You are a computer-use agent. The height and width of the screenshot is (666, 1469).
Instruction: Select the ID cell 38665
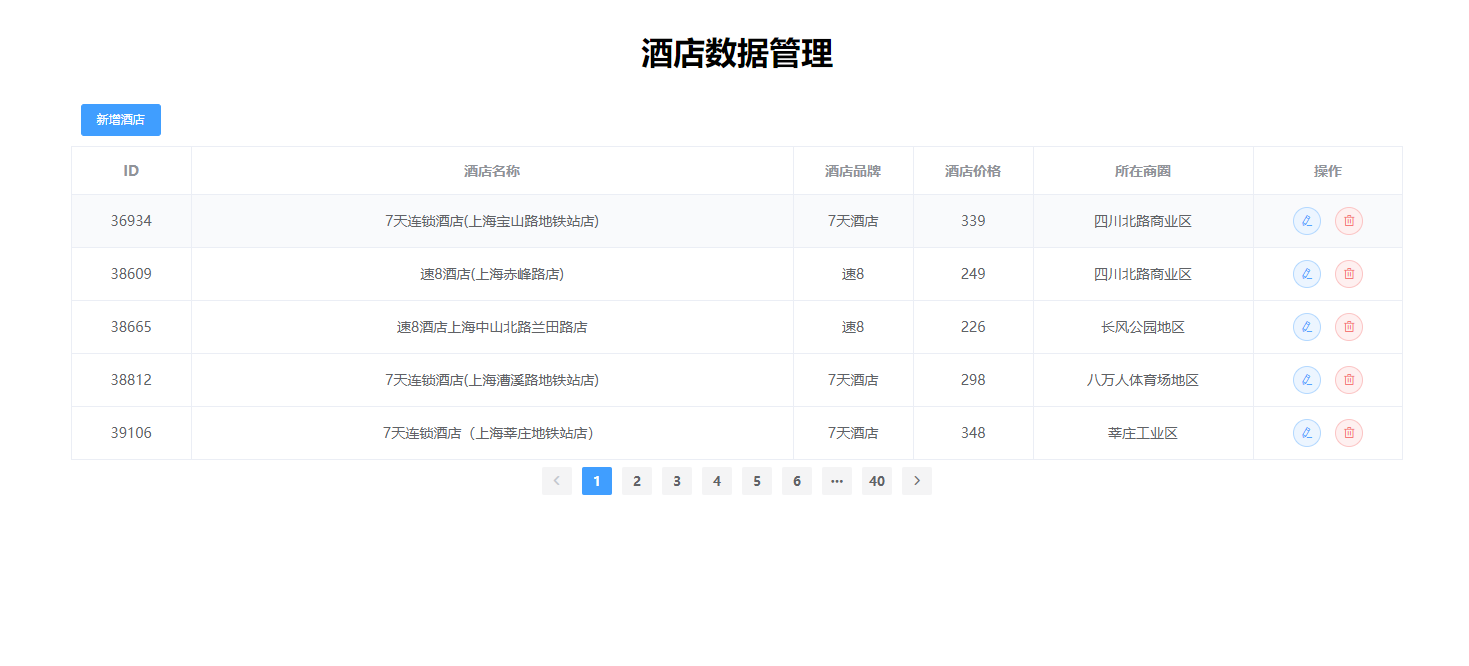click(131, 327)
